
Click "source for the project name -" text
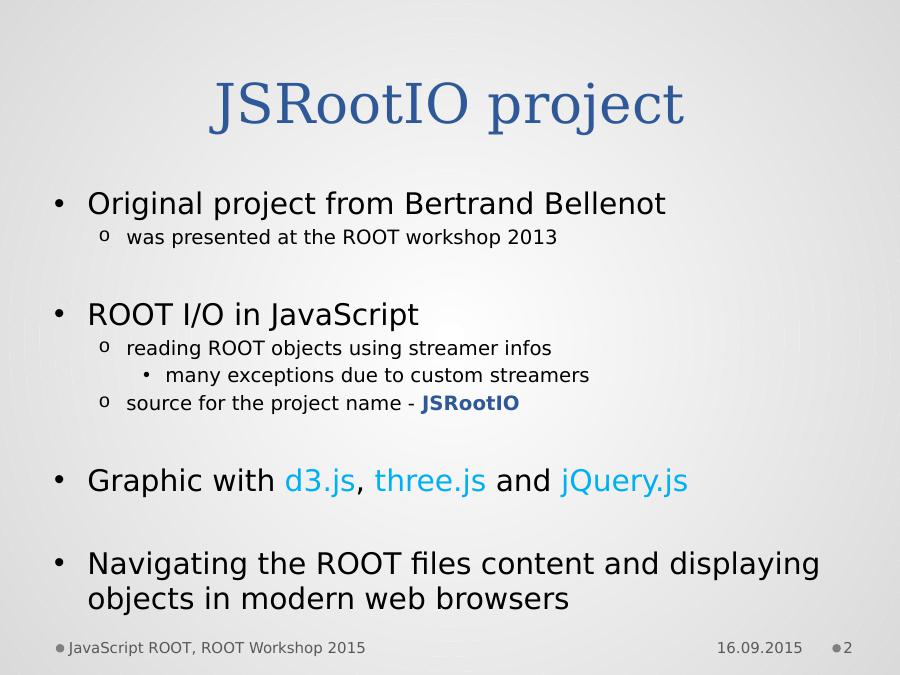(271, 404)
